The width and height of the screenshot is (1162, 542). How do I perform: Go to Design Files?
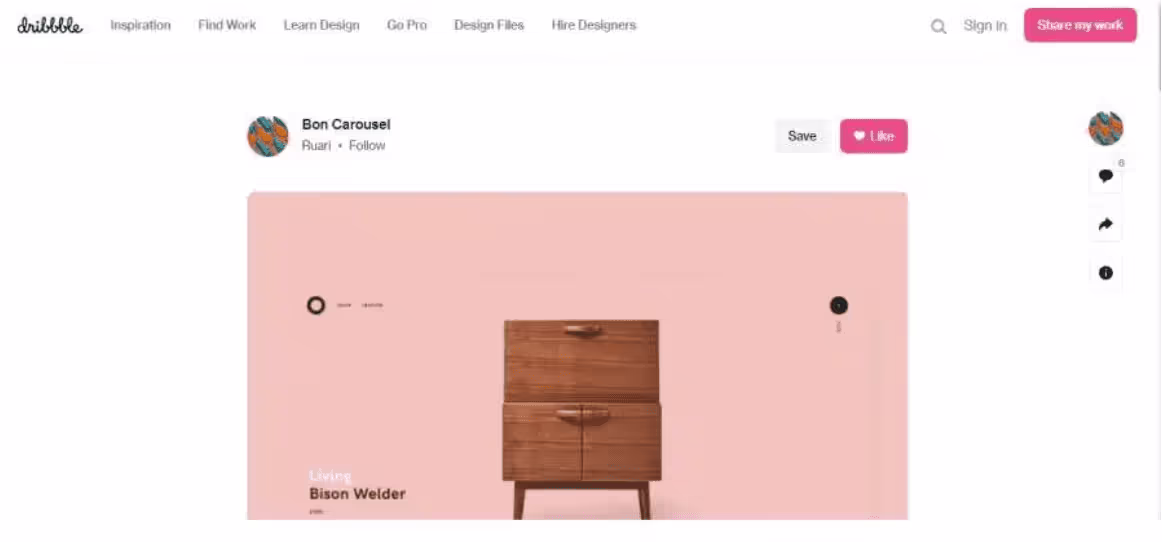[x=489, y=25]
